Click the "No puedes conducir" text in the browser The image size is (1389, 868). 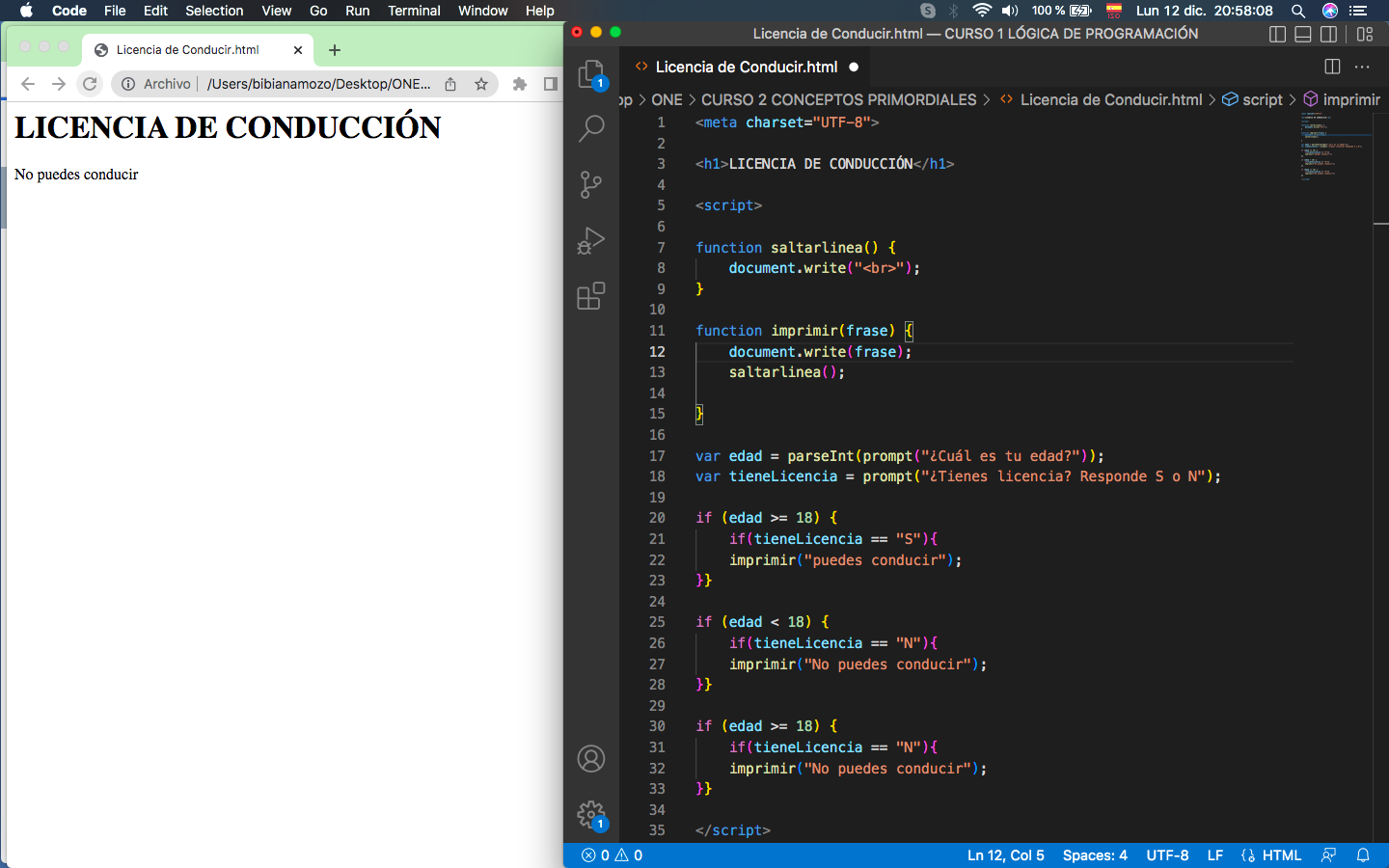click(76, 175)
